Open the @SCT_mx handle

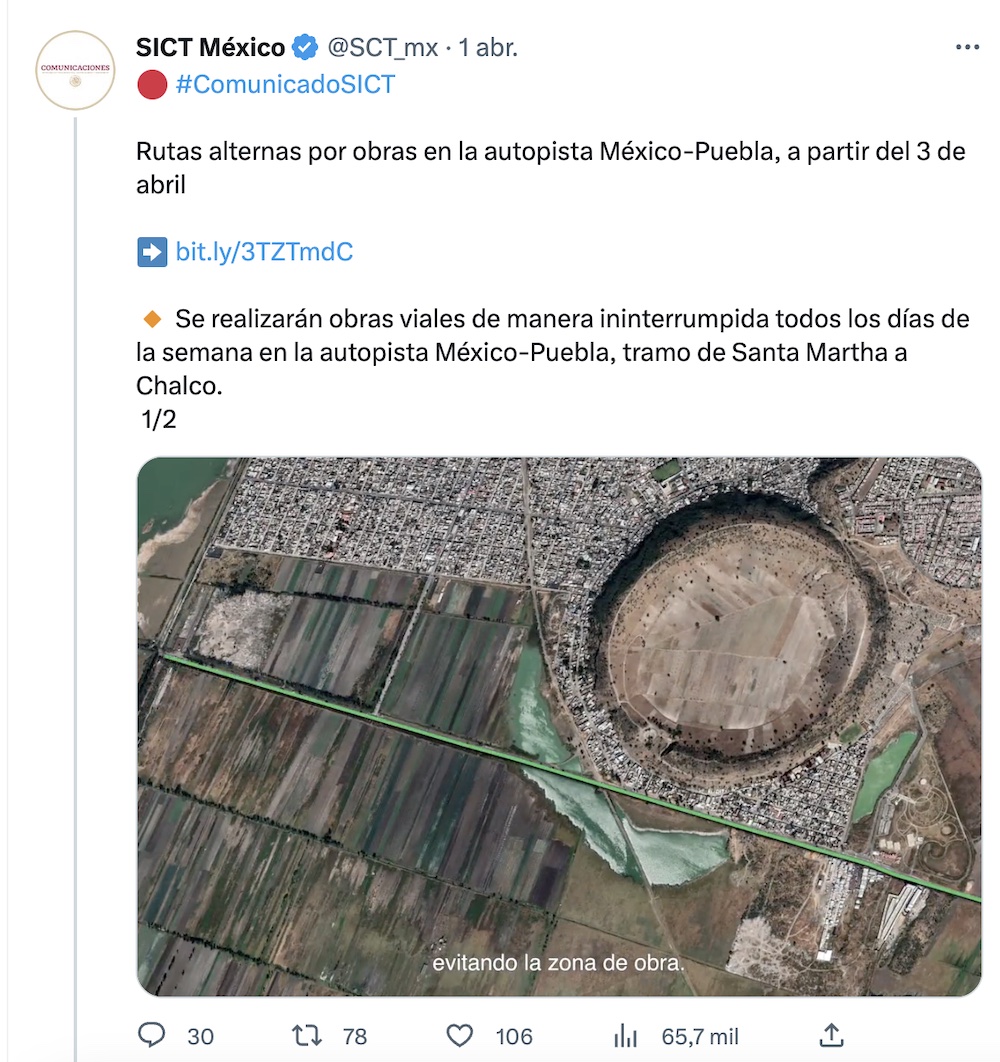383,47
